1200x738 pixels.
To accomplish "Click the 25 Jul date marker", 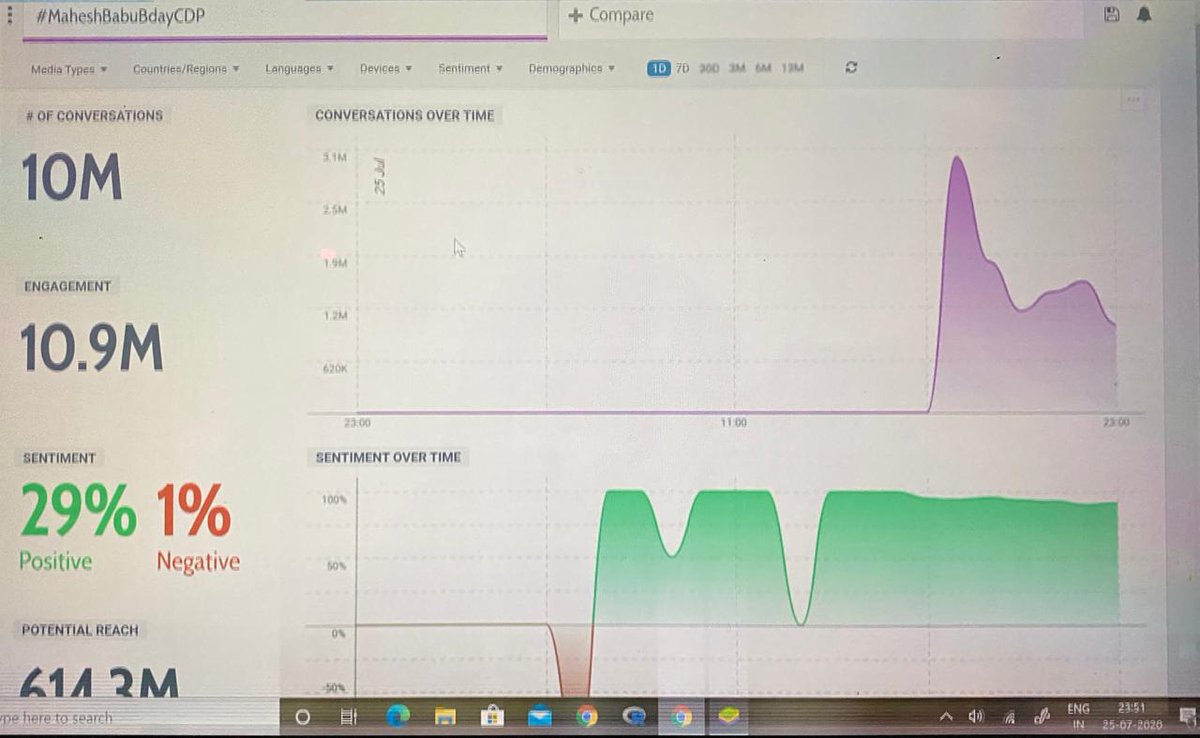I will [x=379, y=176].
